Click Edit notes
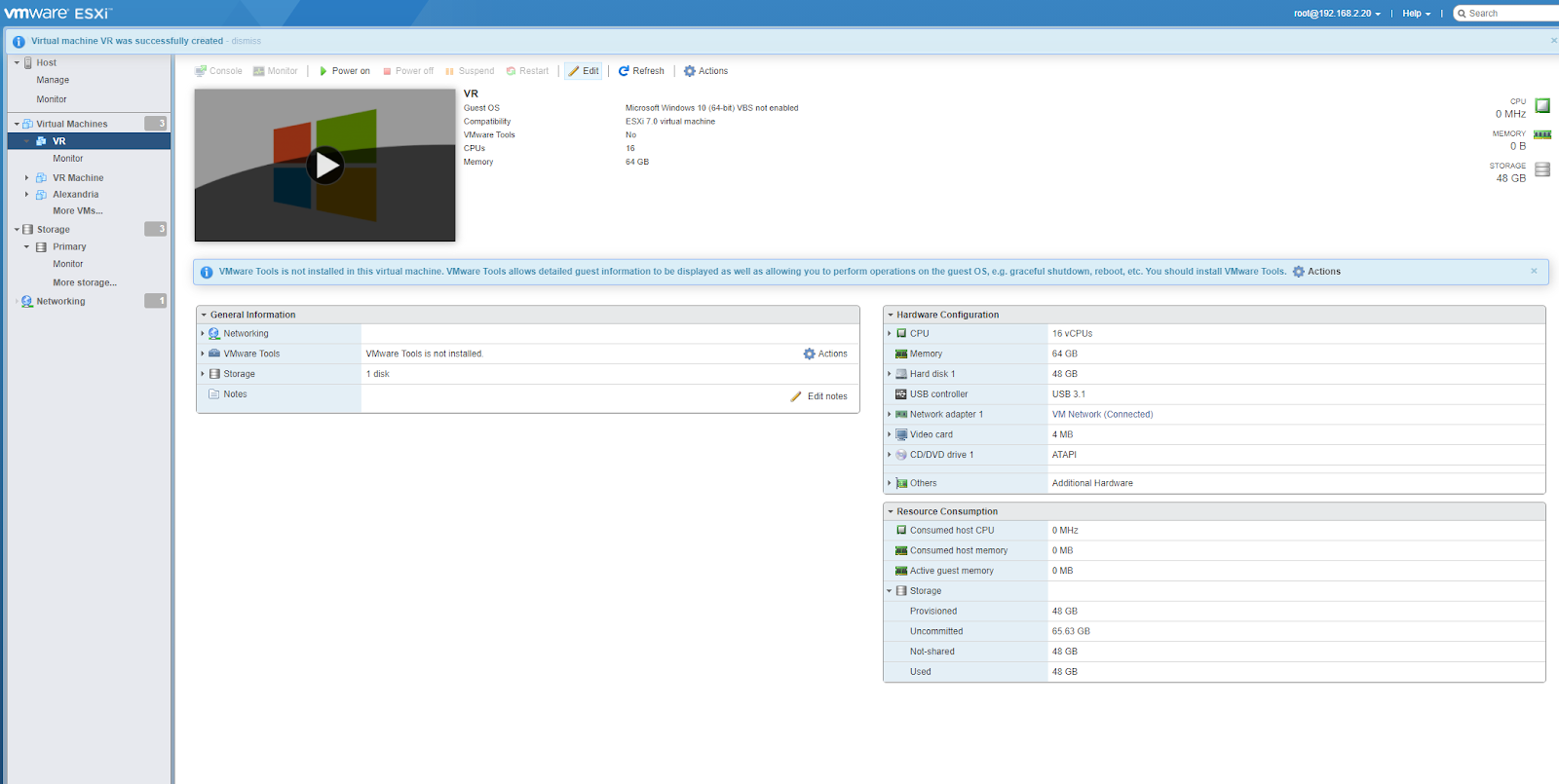The width and height of the screenshot is (1559, 784). pyautogui.click(x=818, y=397)
